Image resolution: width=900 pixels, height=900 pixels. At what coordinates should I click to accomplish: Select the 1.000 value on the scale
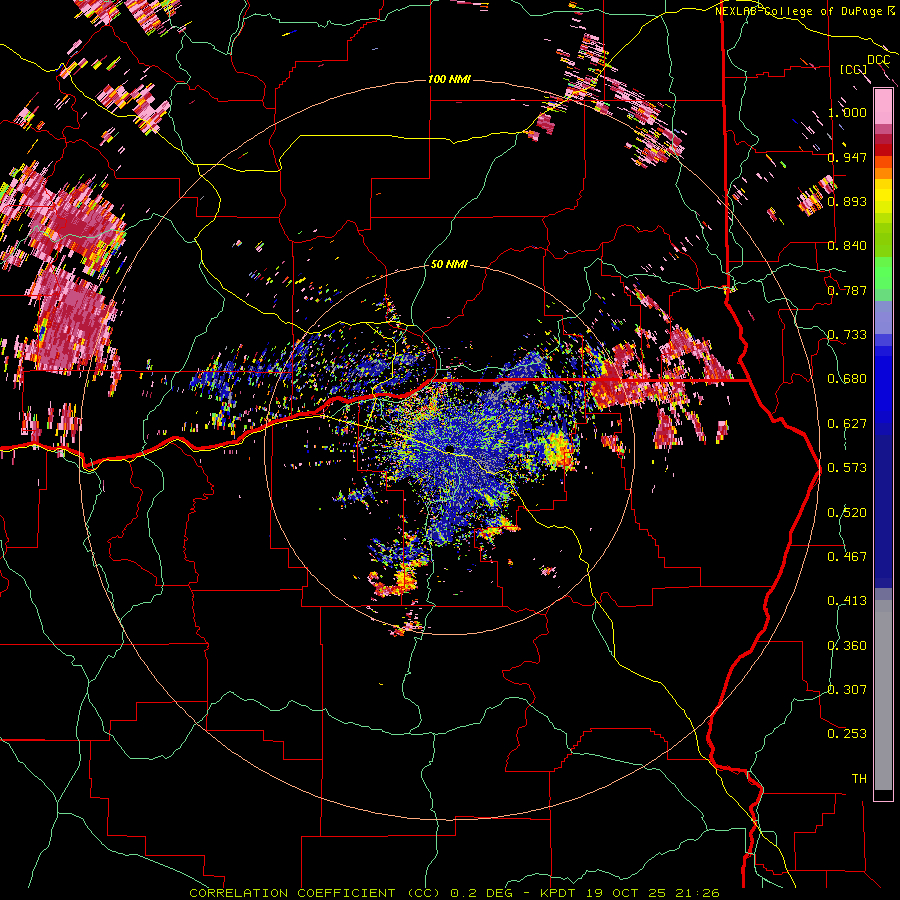(847, 112)
